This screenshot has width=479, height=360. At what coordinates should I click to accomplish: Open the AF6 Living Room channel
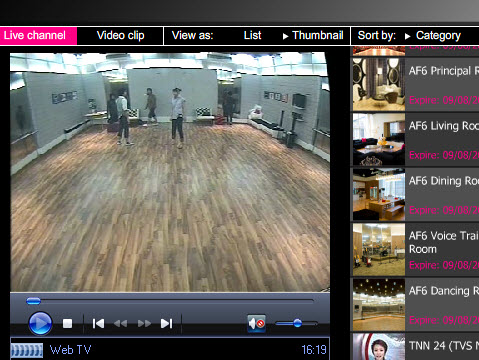point(416,139)
